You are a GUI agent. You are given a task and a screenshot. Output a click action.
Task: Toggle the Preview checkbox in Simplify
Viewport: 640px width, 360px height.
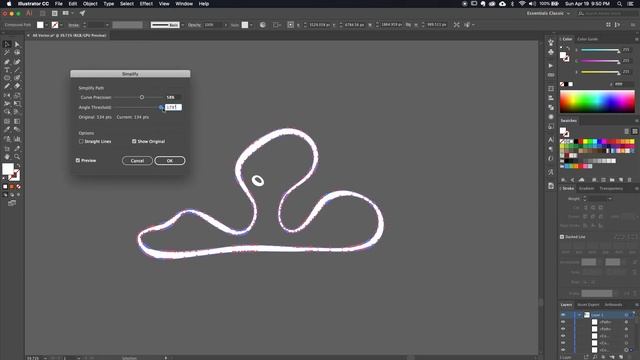78,160
